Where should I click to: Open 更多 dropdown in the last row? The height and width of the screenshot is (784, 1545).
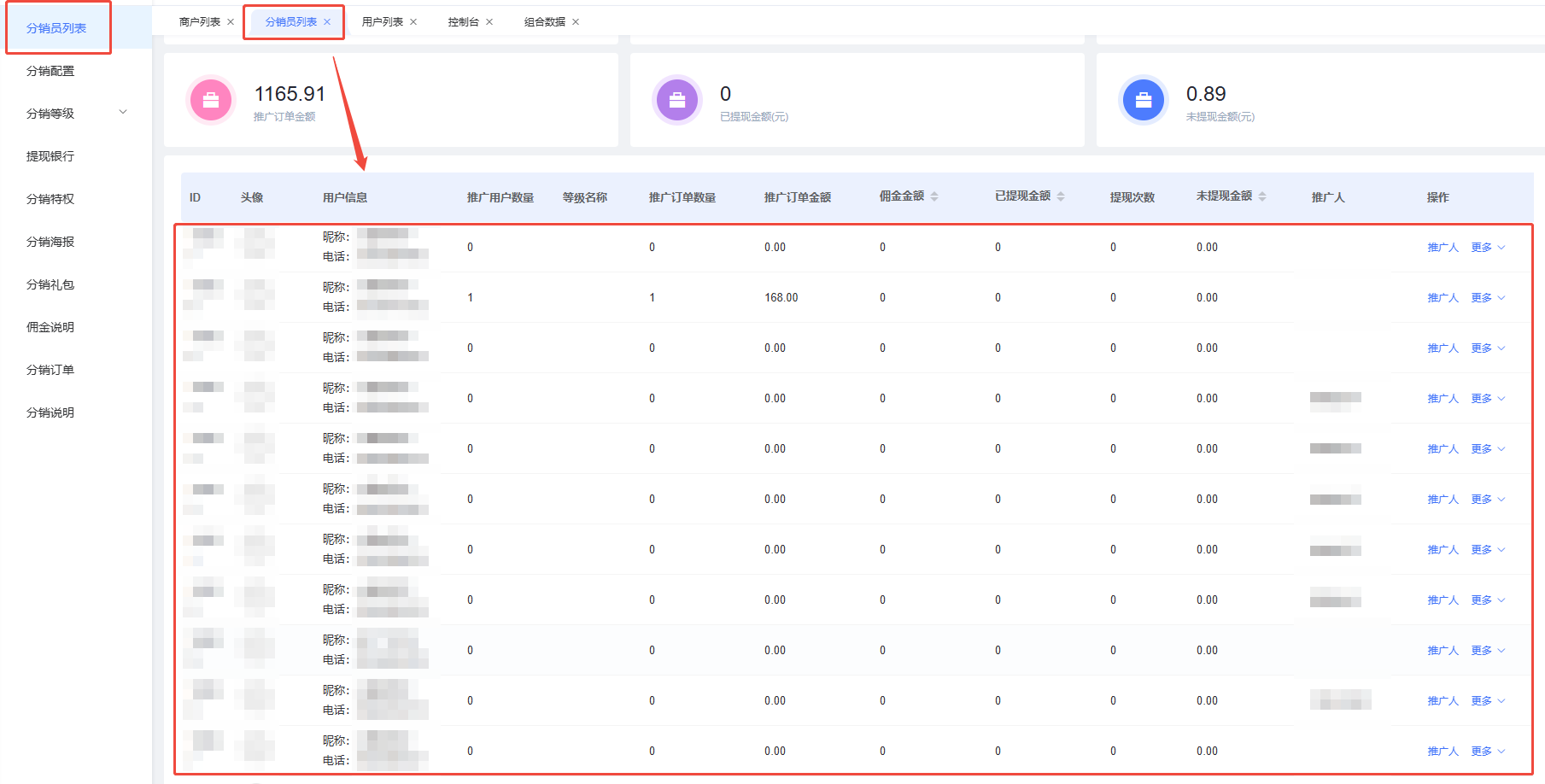tap(1487, 752)
